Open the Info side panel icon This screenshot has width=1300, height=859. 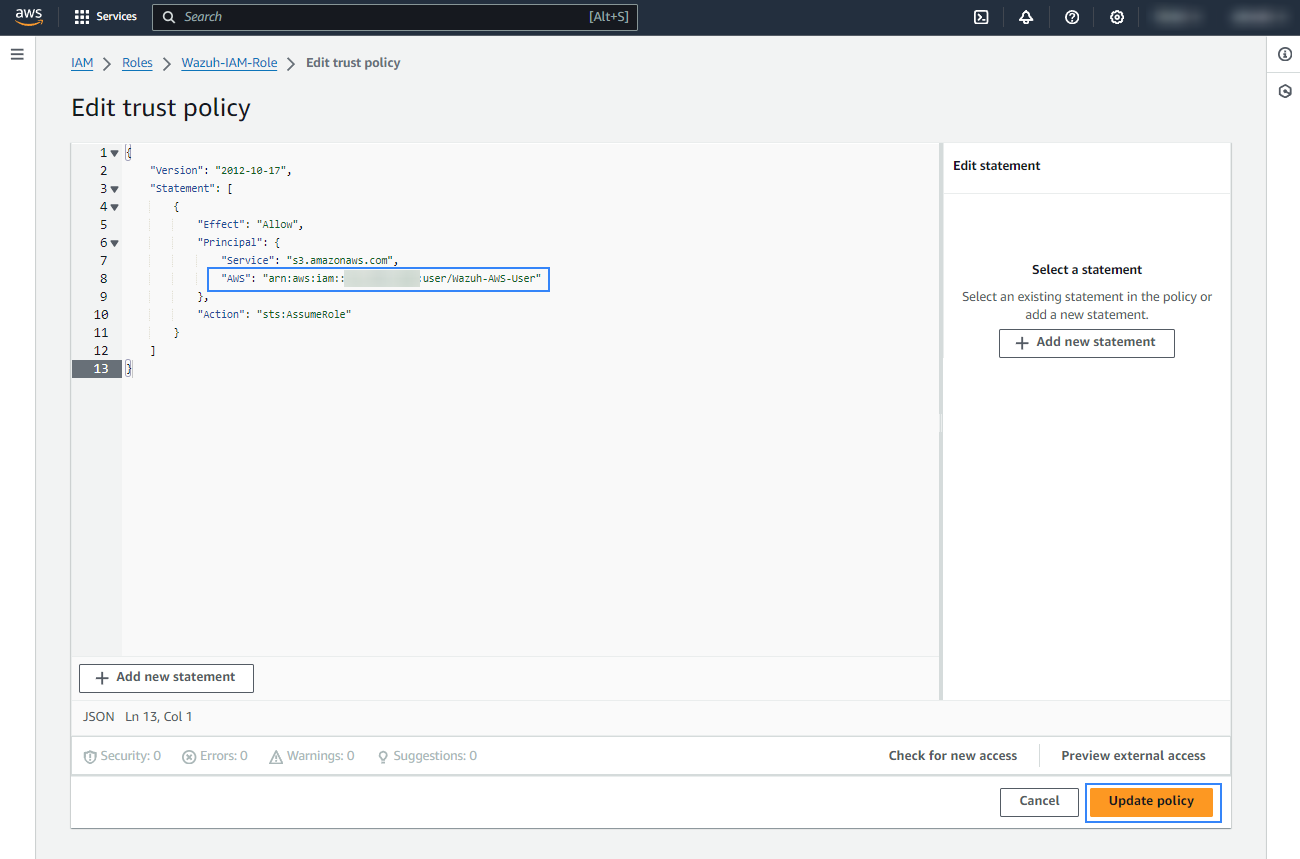coord(1285,54)
